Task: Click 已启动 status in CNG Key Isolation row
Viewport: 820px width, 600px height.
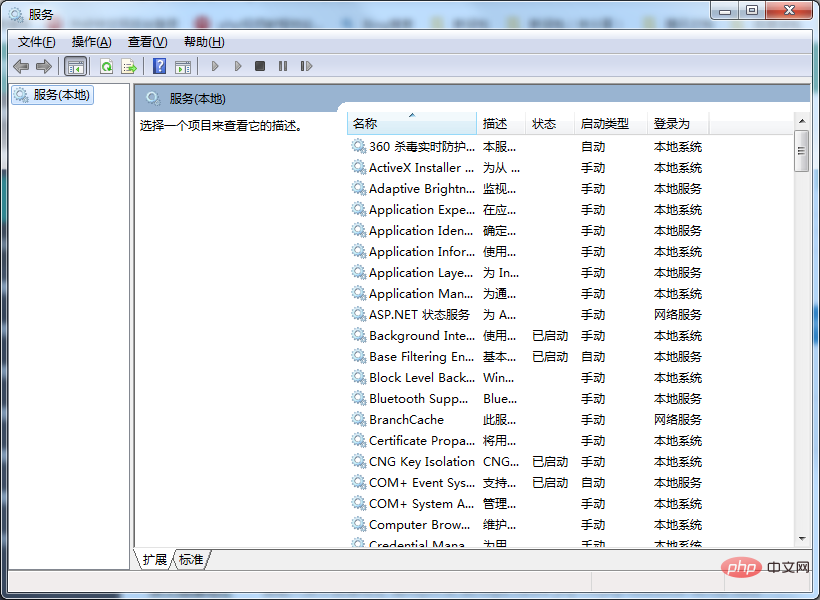Action: (x=550, y=461)
